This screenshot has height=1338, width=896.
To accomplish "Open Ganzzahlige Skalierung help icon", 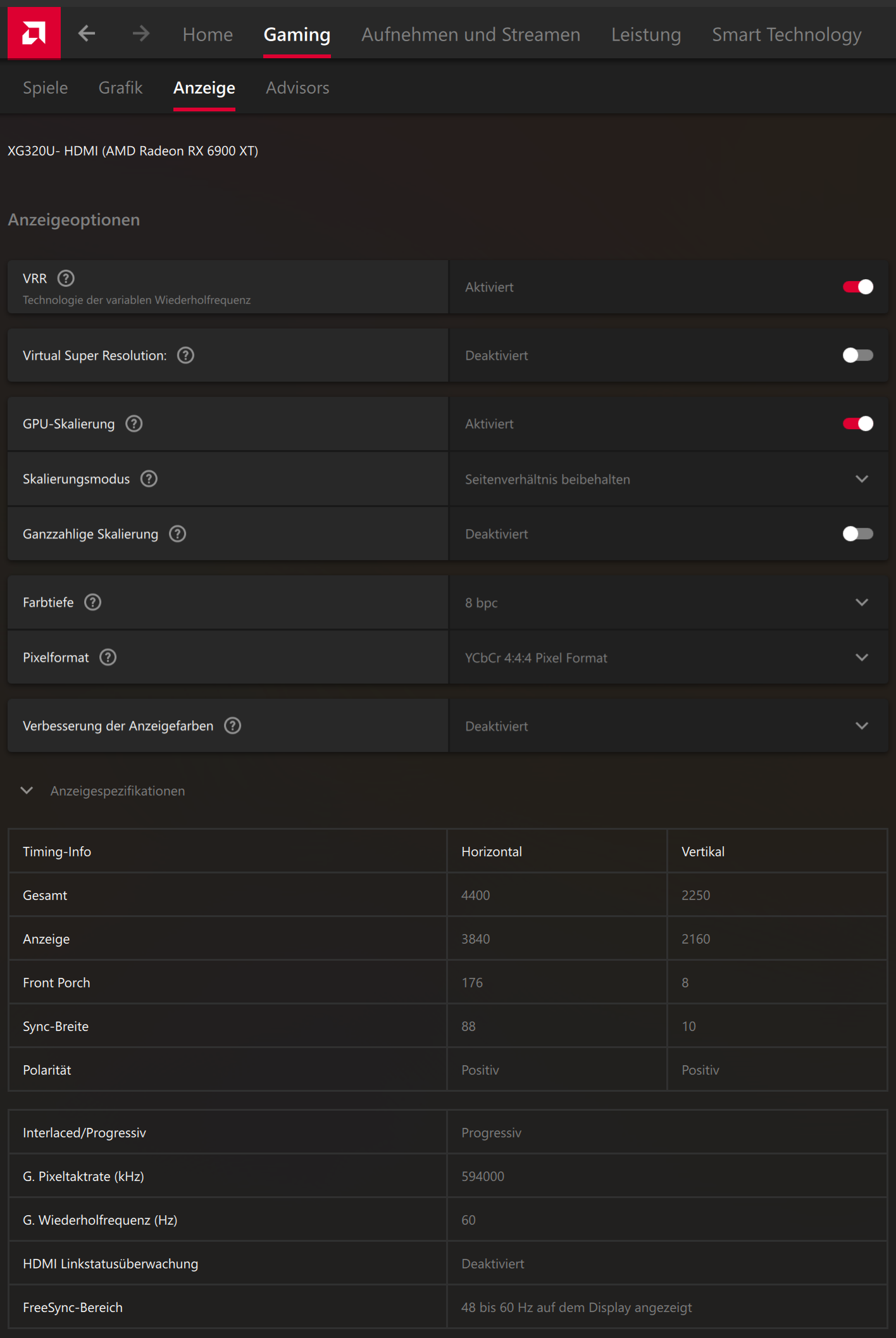I will (x=178, y=534).
